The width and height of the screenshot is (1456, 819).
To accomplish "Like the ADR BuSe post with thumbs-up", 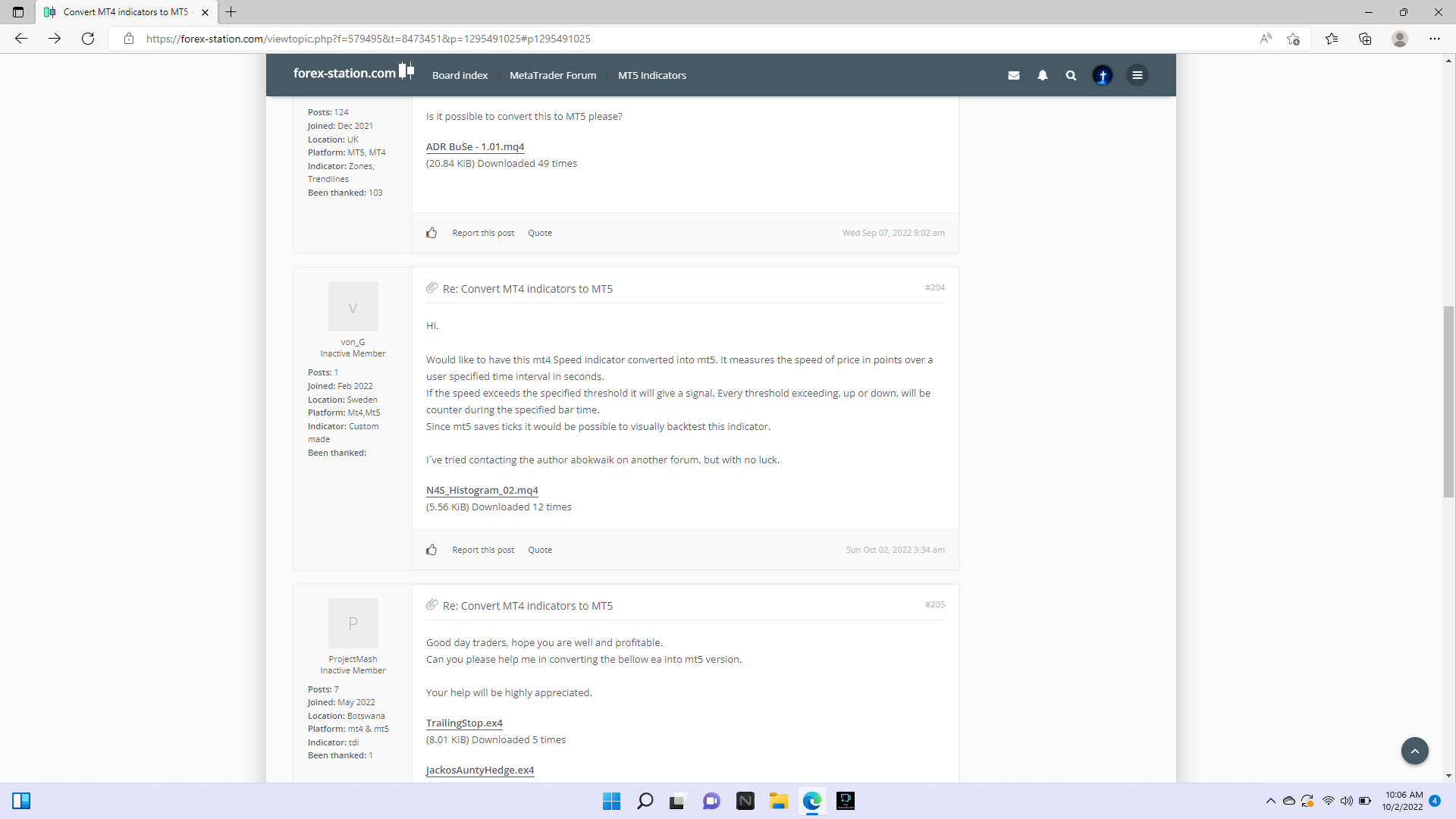I will point(431,233).
